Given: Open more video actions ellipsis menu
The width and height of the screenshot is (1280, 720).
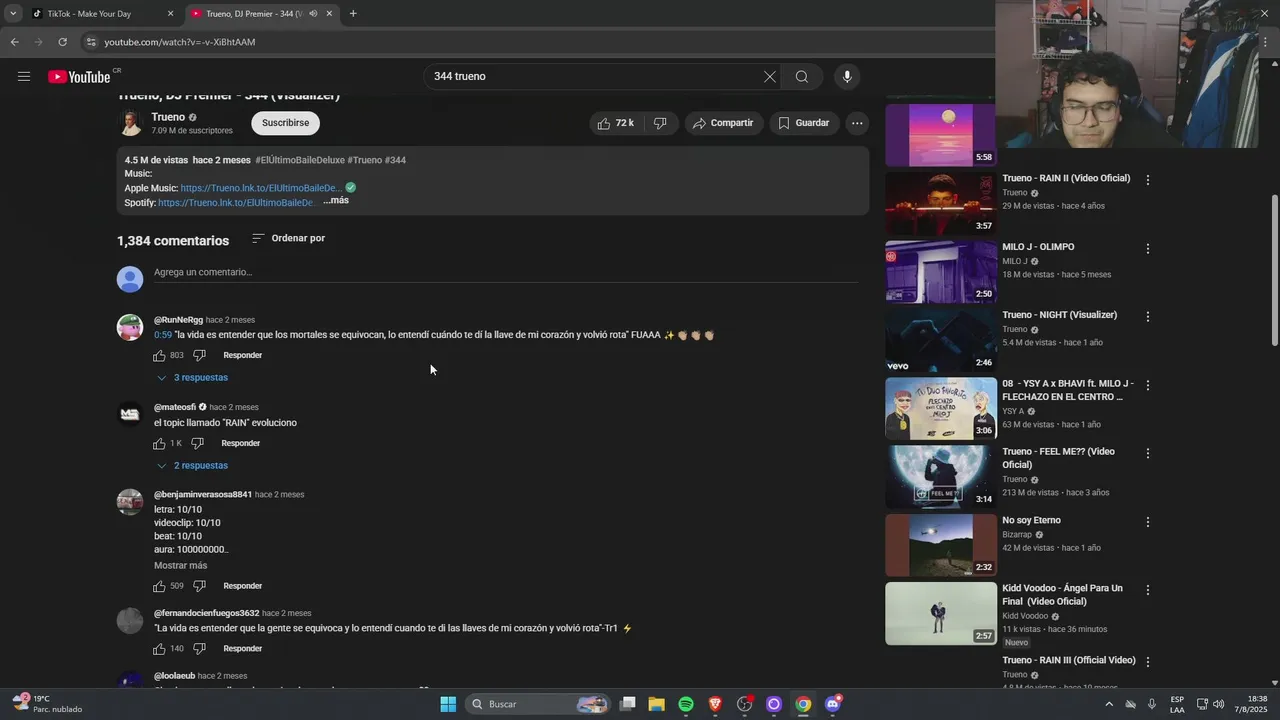Looking at the screenshot, I should [857, 123].
